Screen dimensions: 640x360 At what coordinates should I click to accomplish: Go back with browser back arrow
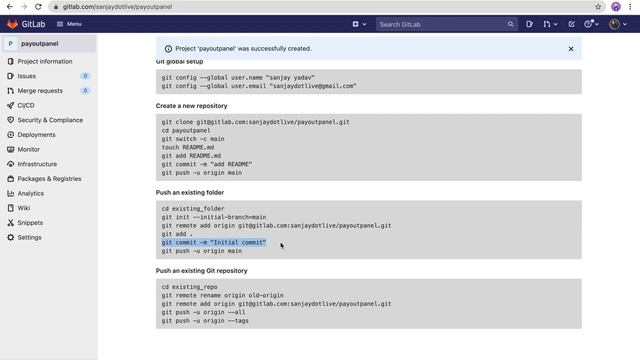coord(10,7)
